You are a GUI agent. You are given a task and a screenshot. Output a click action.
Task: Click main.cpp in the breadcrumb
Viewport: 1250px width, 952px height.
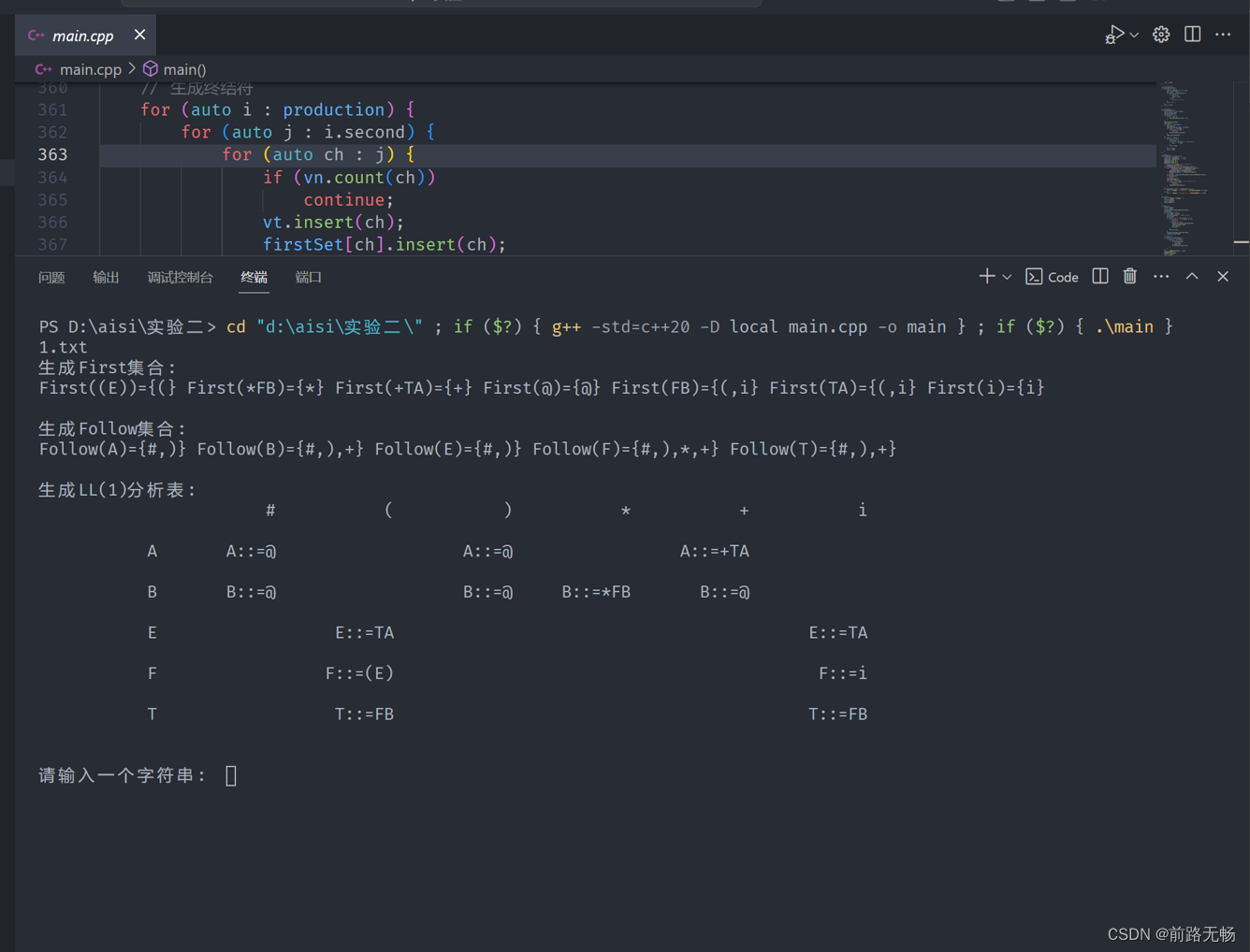90,69
